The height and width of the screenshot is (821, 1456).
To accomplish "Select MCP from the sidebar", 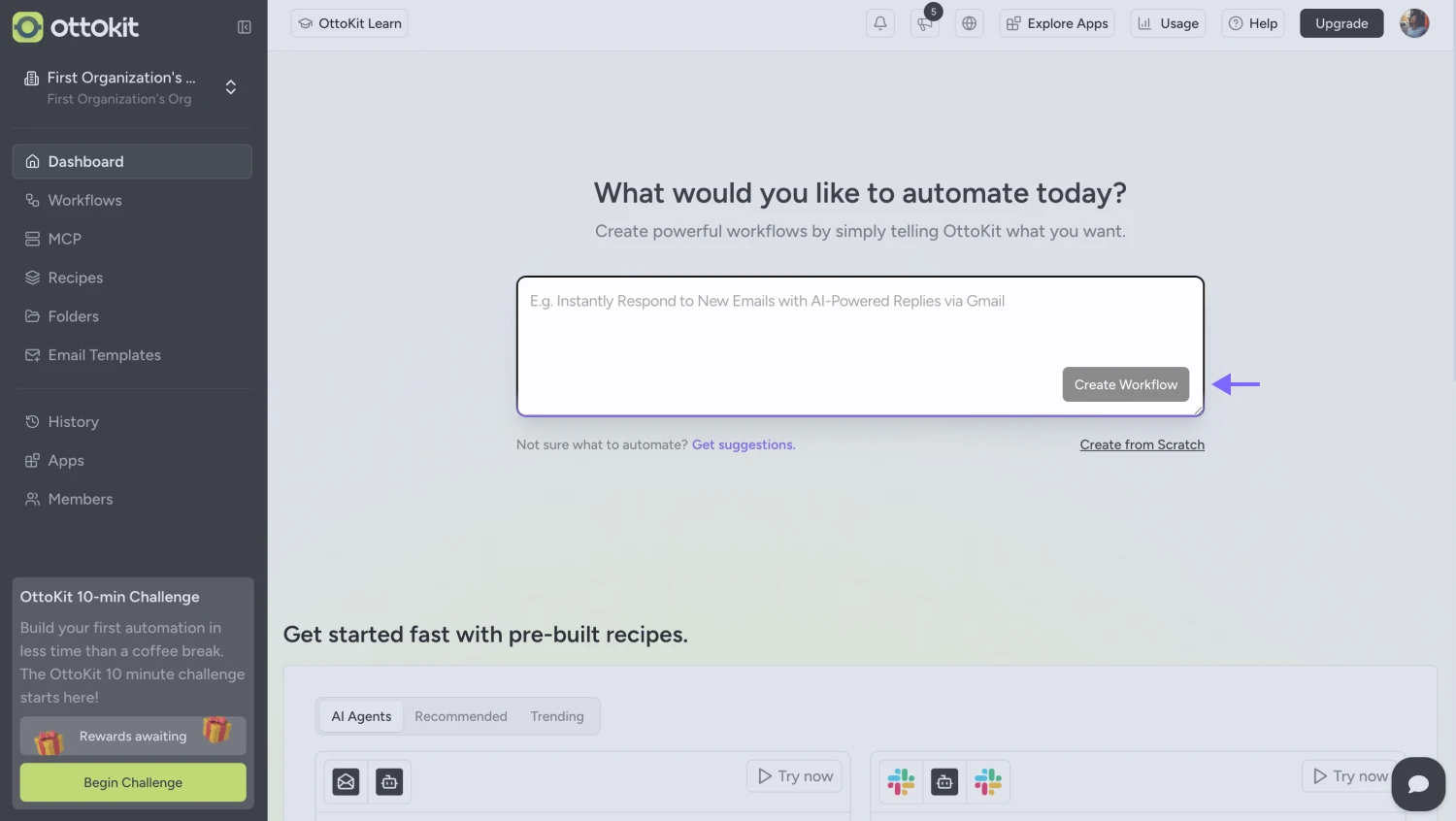I will tap(64, 239).
